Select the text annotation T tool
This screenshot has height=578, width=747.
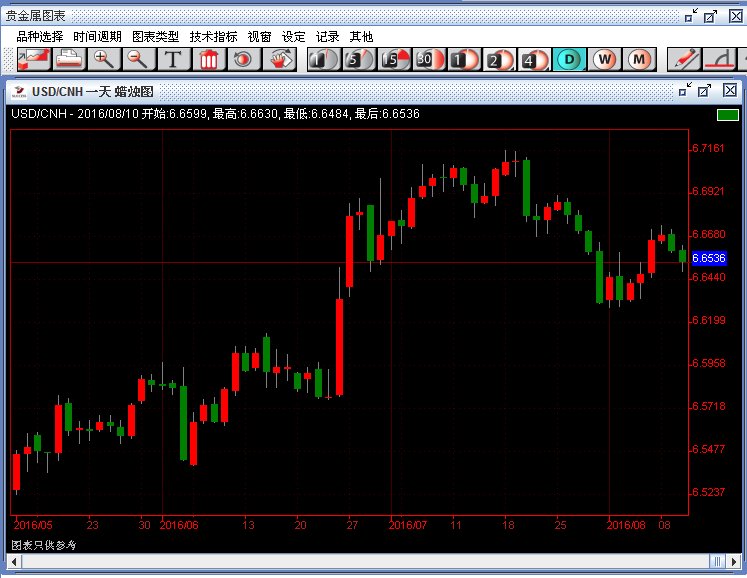[x=173, y=60]
